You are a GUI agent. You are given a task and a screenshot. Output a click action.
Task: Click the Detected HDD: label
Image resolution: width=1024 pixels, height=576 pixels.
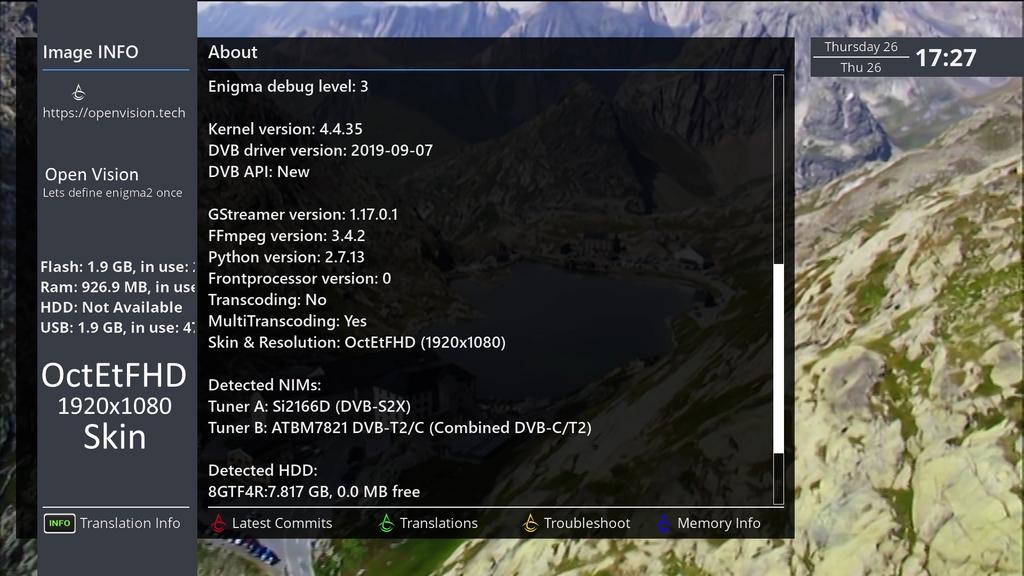263,470
